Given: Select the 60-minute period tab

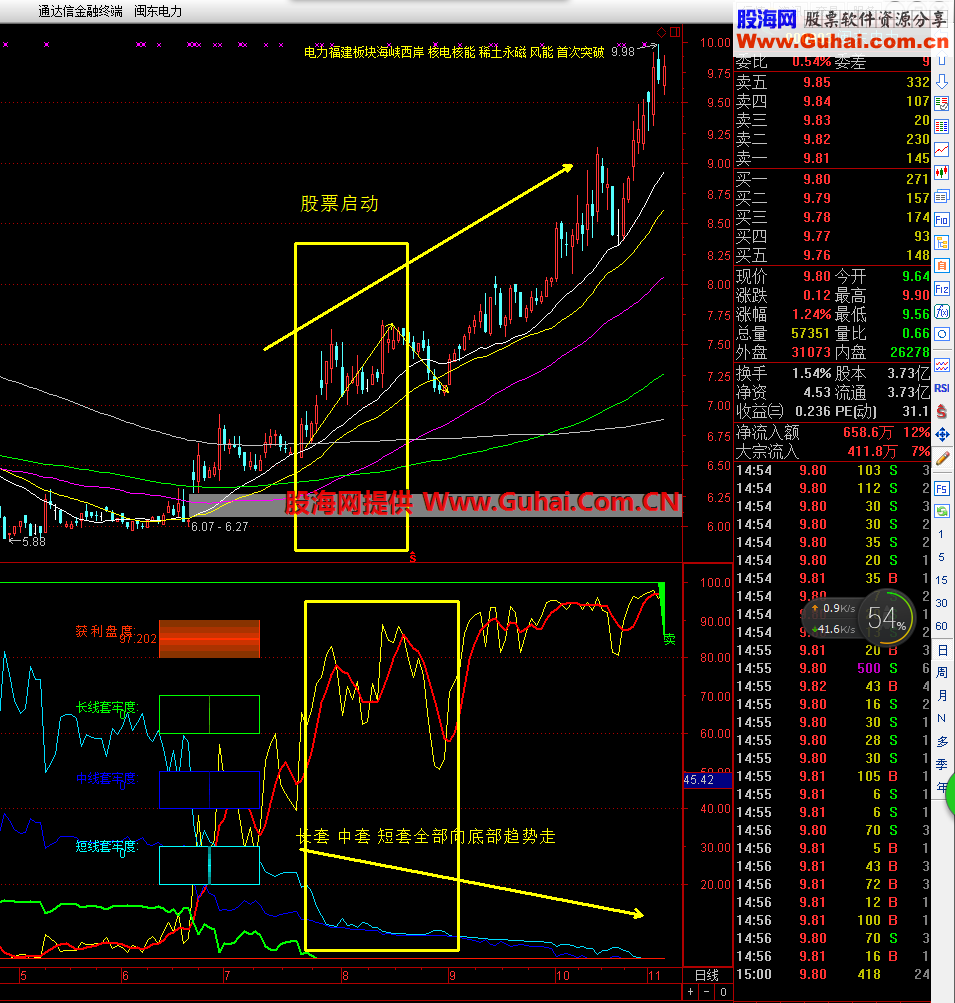Looking at the screenshot, I should [x=942, y=626].
